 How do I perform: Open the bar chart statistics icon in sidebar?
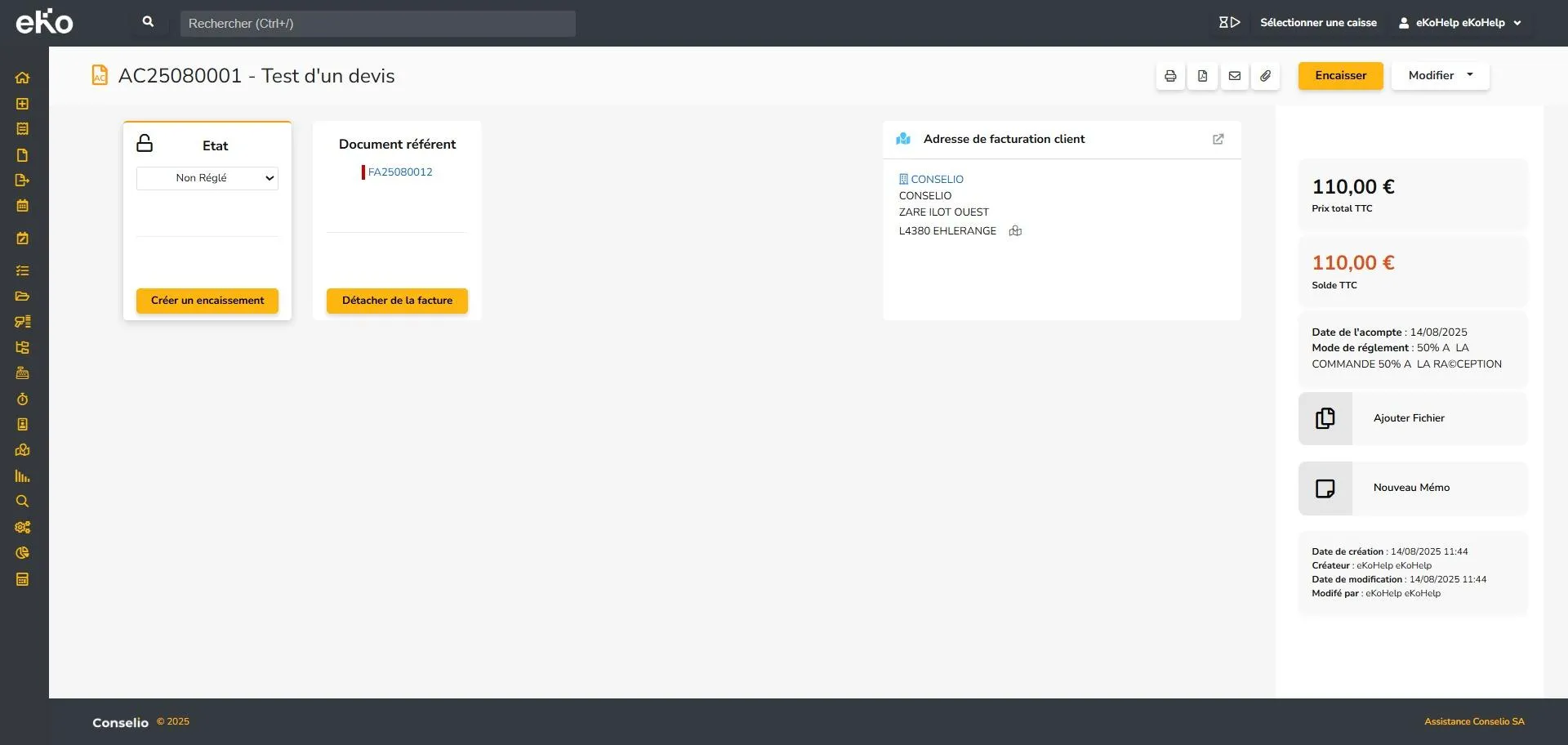point(22,476)
